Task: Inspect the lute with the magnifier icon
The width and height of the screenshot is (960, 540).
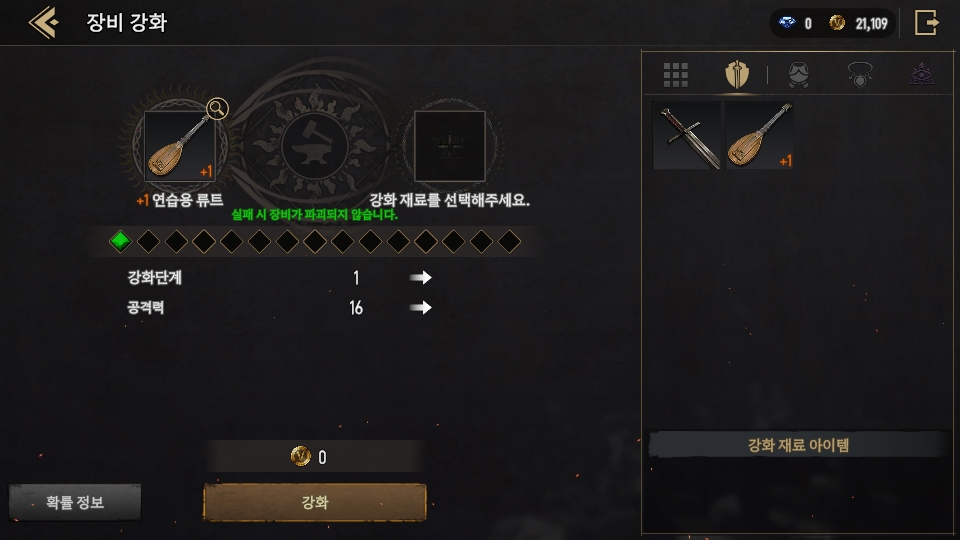Action: tap(217, 108)
